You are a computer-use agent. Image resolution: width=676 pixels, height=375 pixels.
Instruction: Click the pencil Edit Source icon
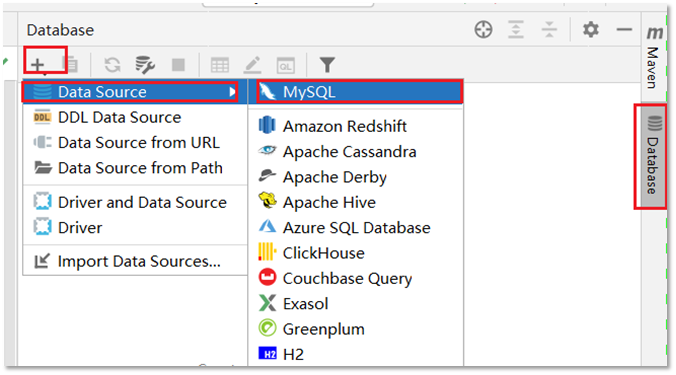(253, 65)
